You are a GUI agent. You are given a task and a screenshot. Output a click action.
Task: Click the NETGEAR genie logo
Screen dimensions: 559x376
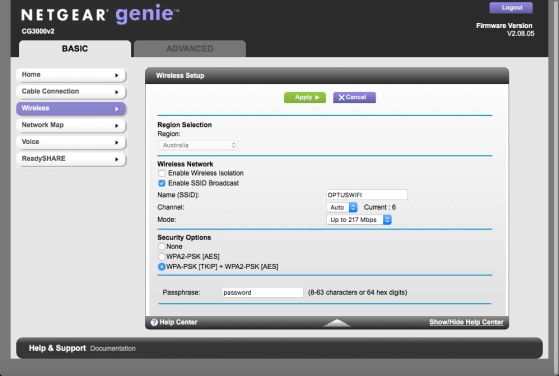pos(100,15)
